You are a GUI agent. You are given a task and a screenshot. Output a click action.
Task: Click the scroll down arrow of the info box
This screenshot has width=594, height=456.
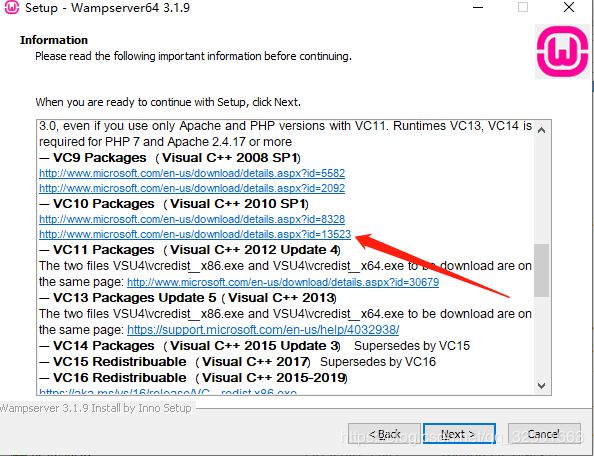(541, 386)
